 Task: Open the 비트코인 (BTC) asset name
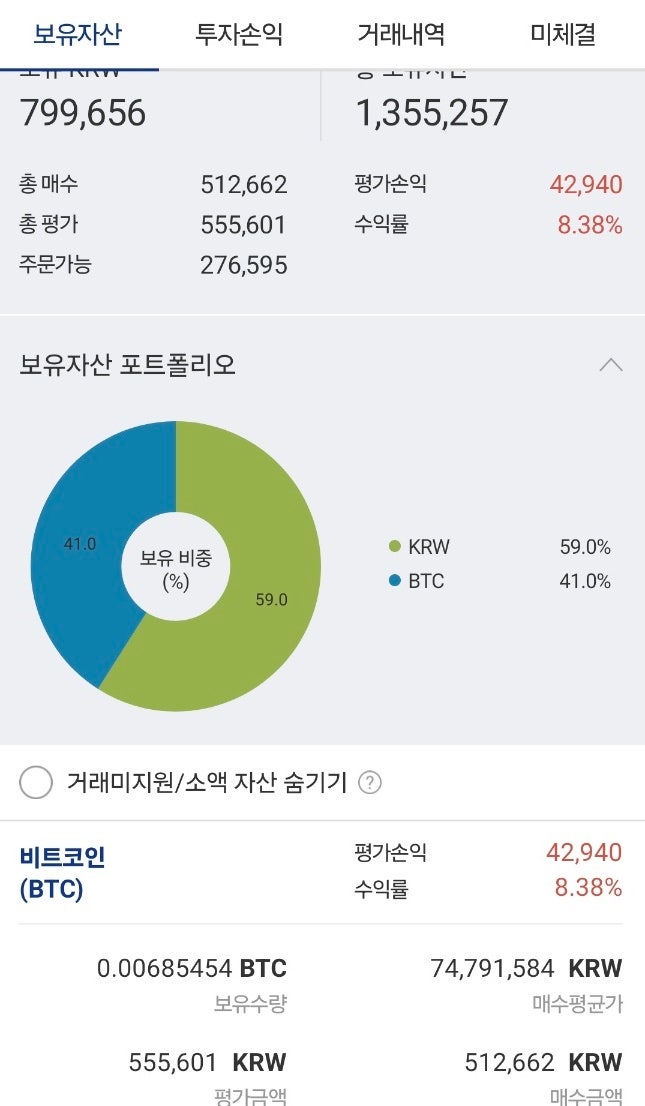[x=62, y=872]
